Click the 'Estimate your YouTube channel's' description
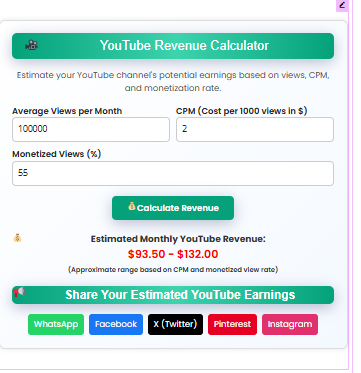 point(173,82)
